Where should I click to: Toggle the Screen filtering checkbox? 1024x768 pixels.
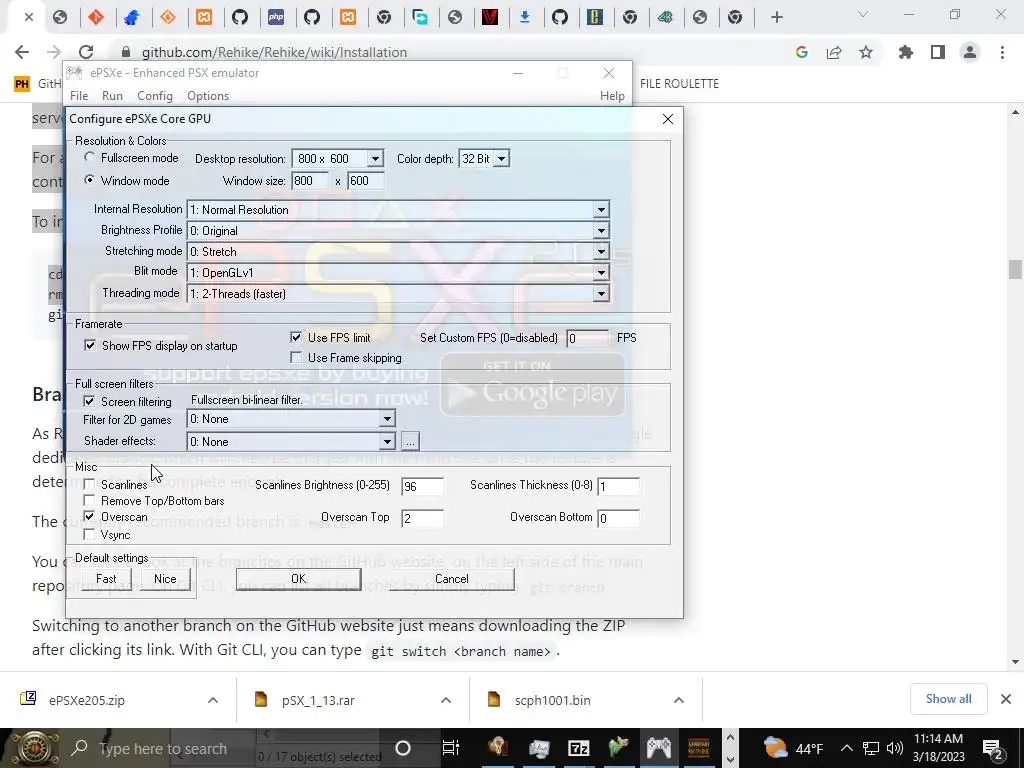[89, 401]
